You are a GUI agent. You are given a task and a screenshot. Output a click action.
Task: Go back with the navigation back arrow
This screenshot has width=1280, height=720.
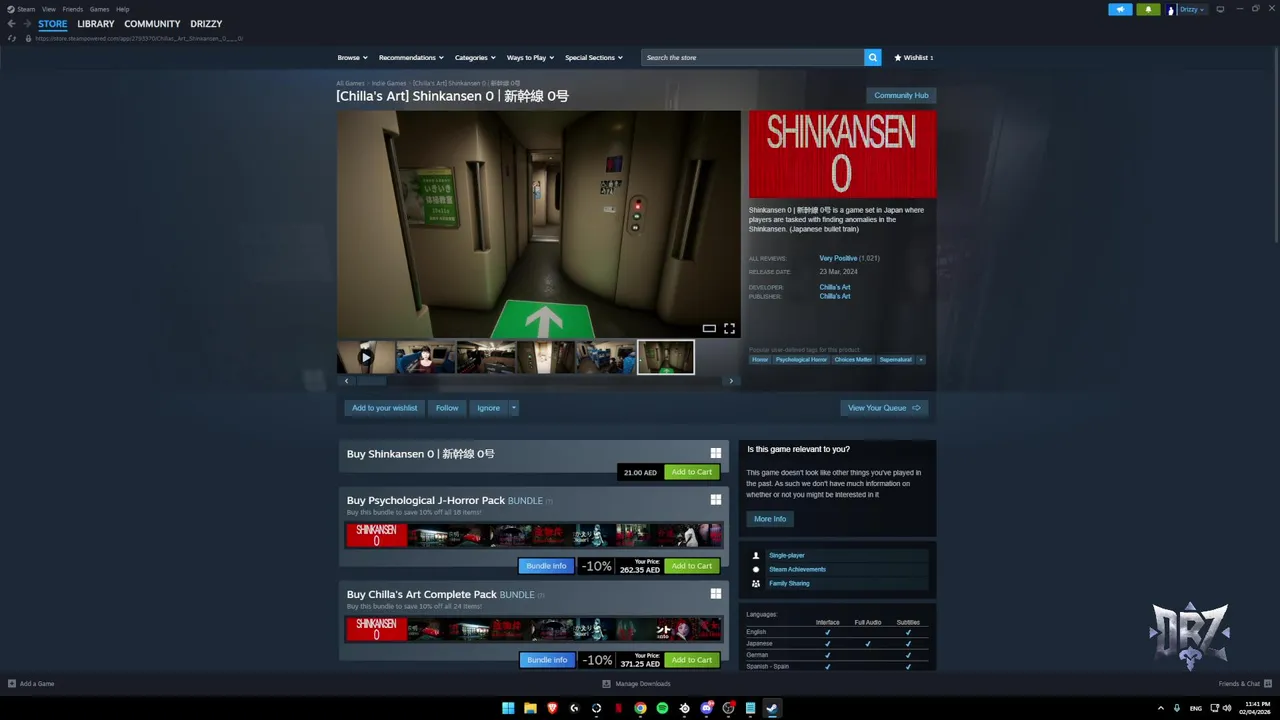tap(11, 24)
